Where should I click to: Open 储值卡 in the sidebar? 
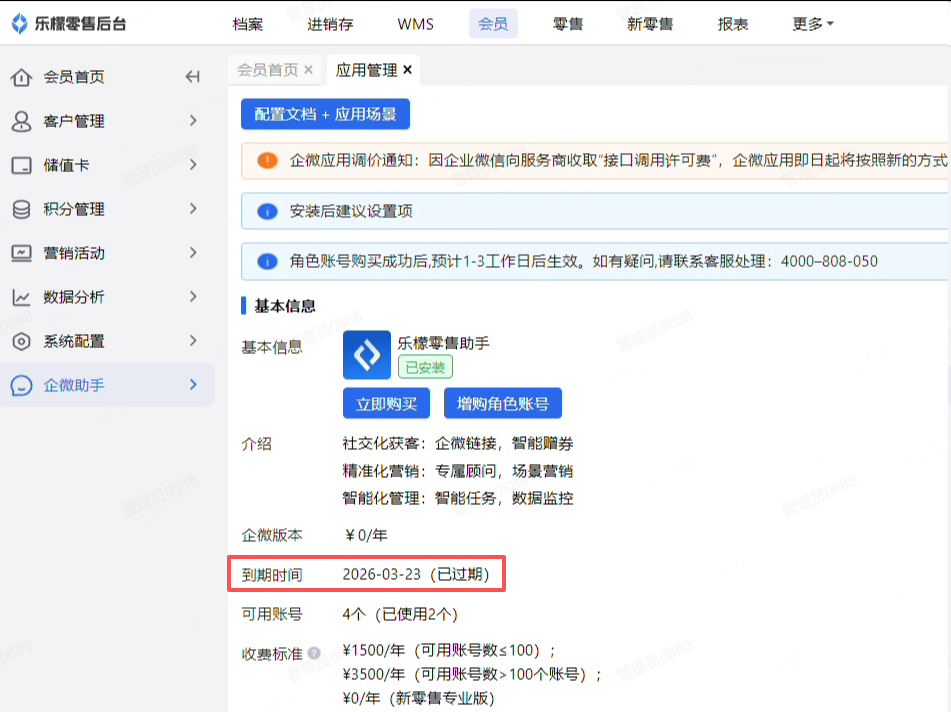tap(66, 165)
